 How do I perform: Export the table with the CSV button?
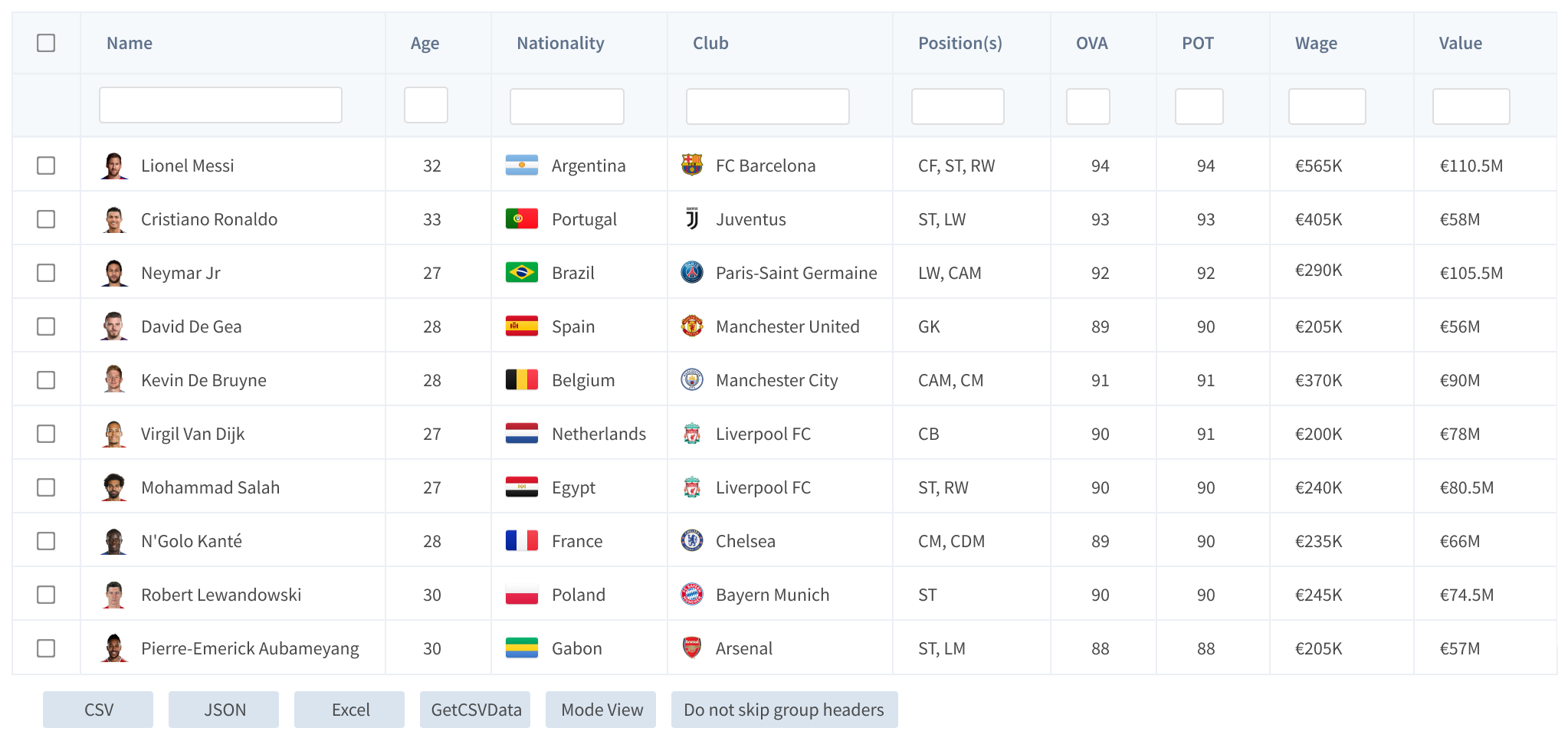click(x=98, y=710)
